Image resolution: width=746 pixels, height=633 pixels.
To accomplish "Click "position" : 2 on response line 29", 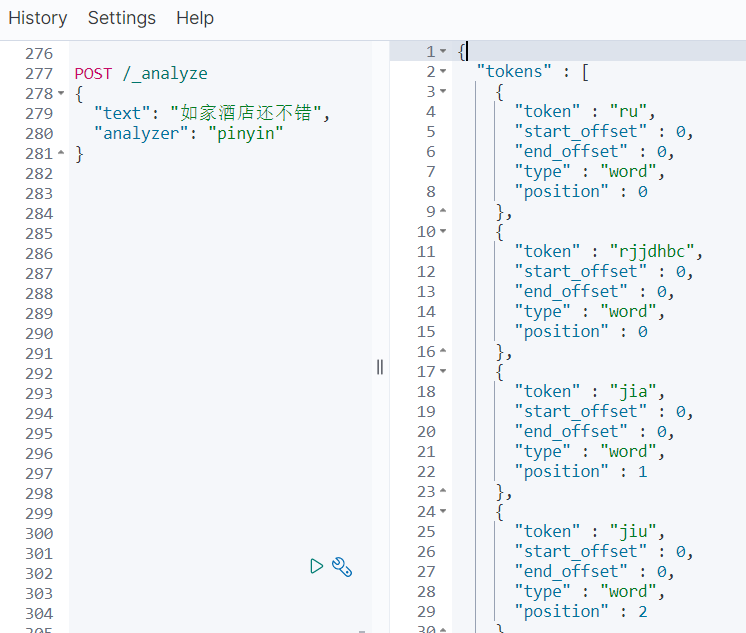I will (x=581, y=612).
